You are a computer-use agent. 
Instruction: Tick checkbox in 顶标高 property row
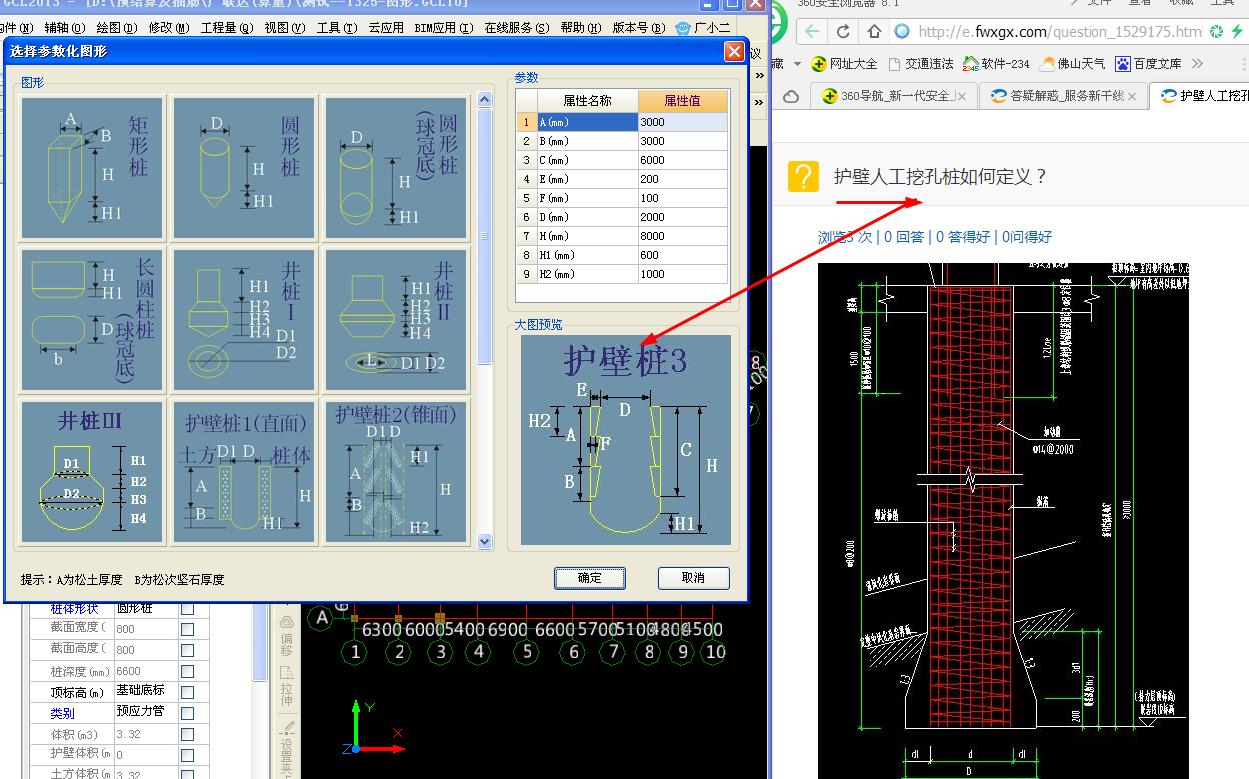(x=187, y=692)
